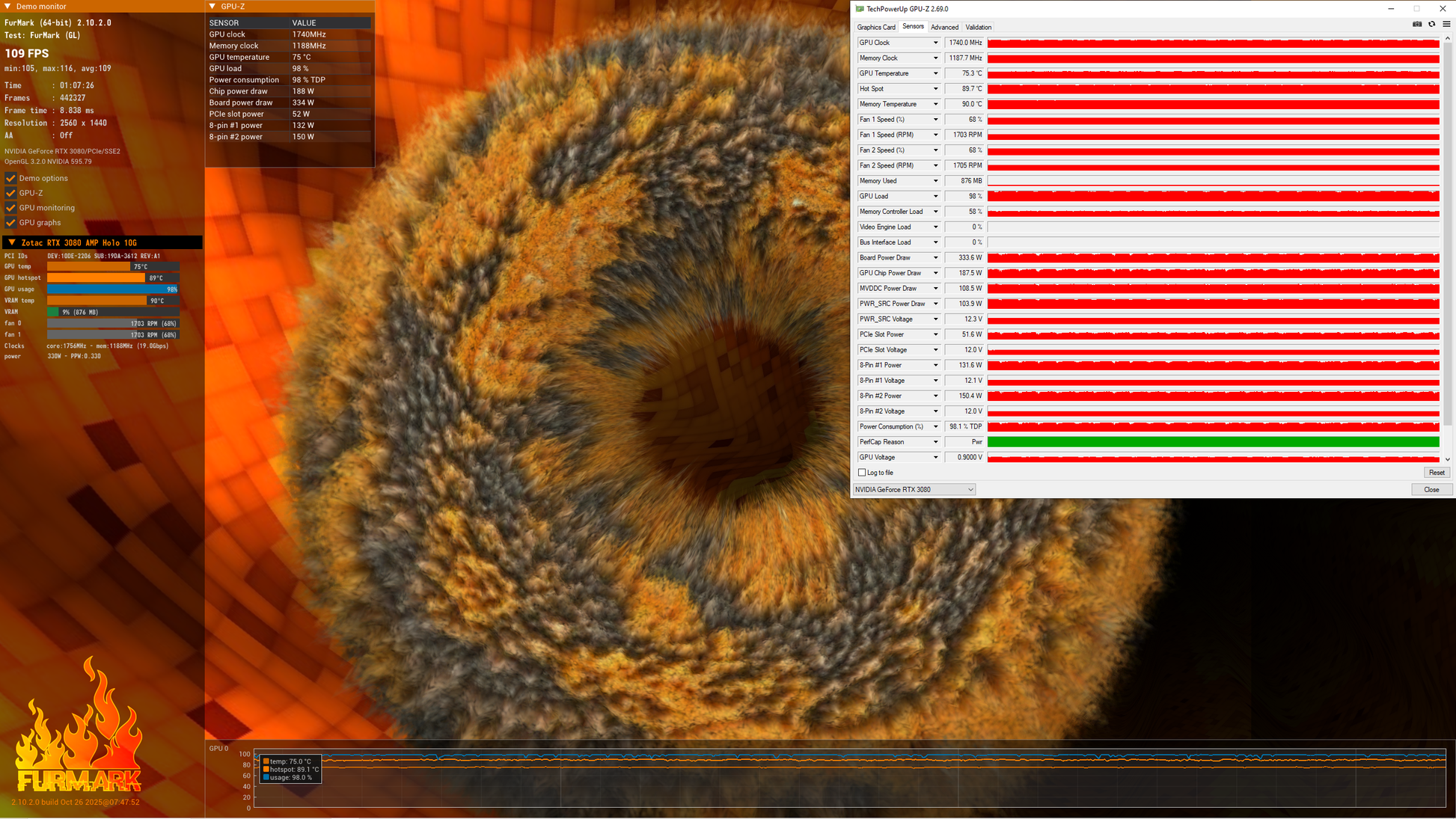Open the NVIDIA GeForce RTX 3080 device selector

pyautogui.click(x=914, y=489)
